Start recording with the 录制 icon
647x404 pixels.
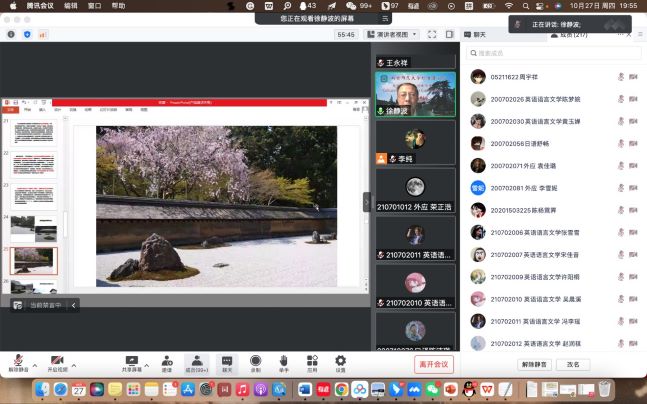click(x=256, y=360)
